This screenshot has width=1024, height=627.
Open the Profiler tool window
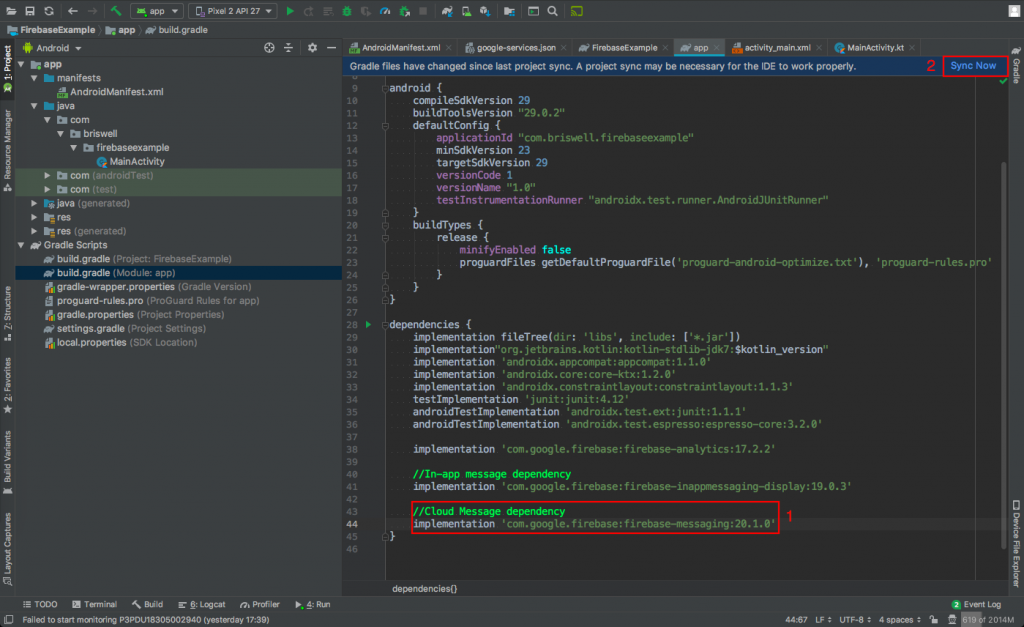259,604
